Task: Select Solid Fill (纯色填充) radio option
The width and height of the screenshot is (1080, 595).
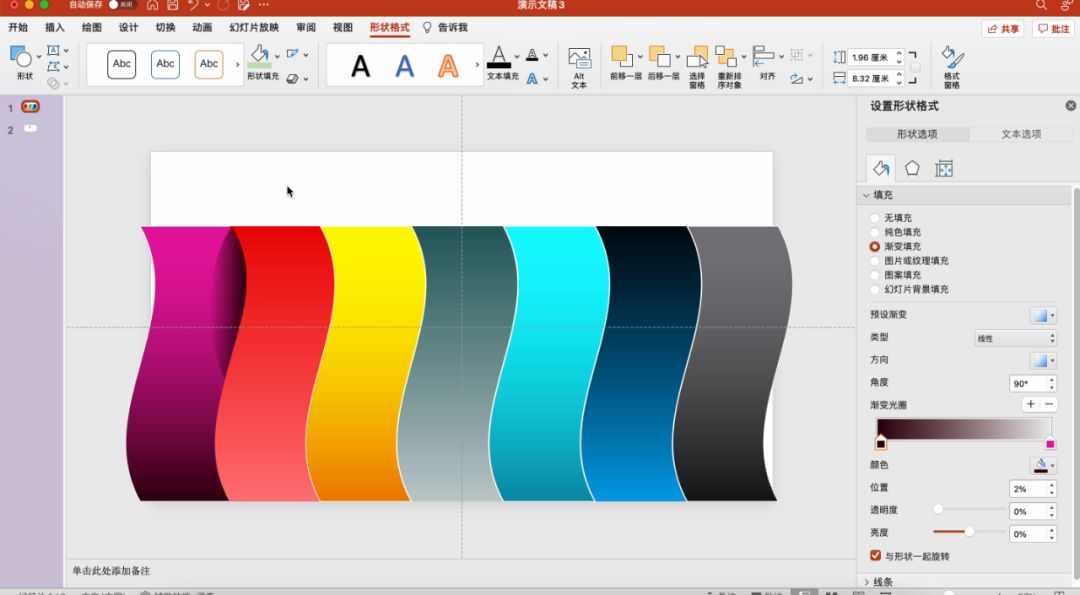Action: [x=875, y=232]
